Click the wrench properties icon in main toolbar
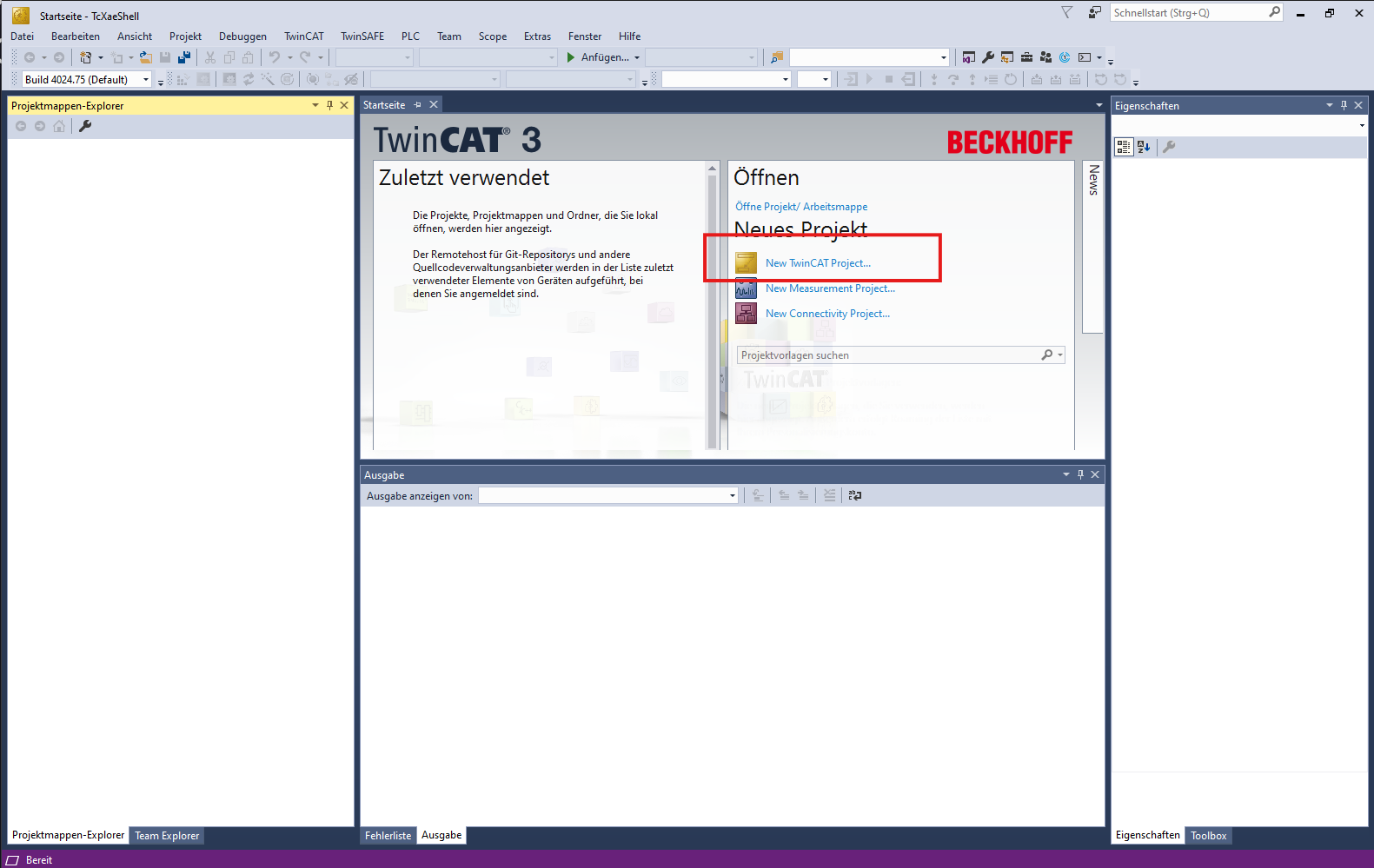The image size is (1374, 868). point(988,57)
